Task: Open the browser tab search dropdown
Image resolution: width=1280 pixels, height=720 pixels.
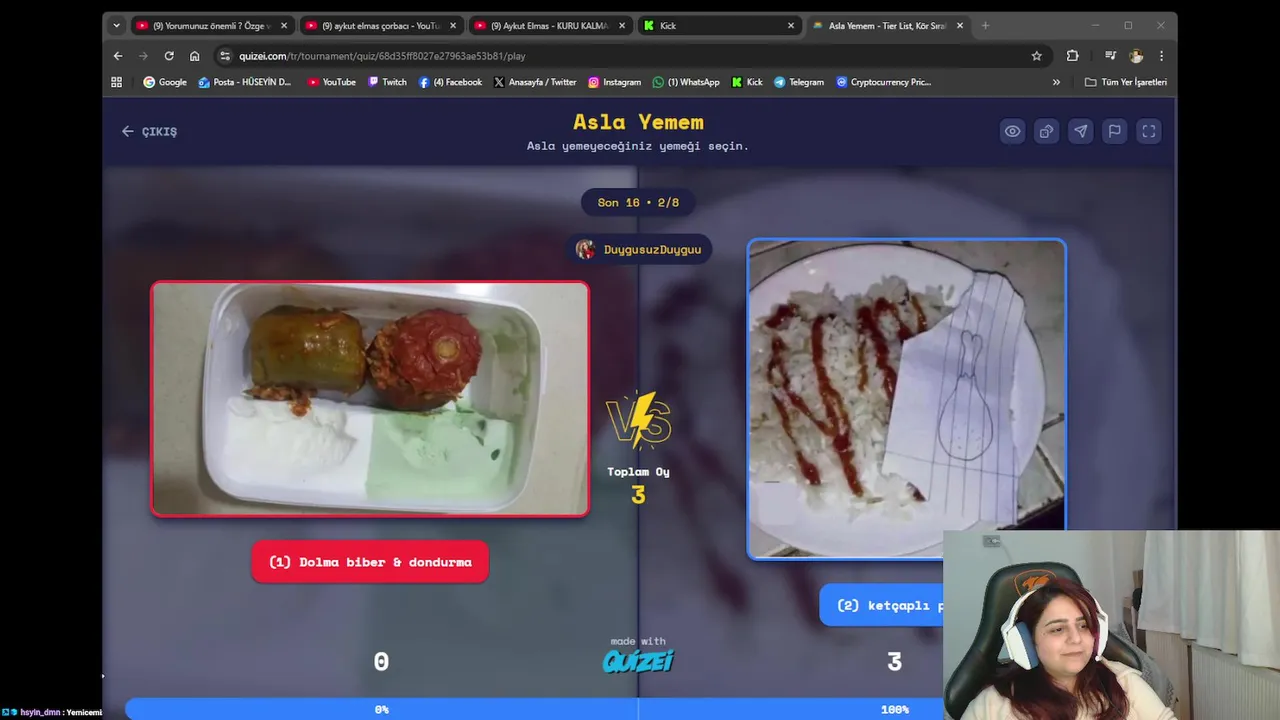Action: click(x=116, y=25)
